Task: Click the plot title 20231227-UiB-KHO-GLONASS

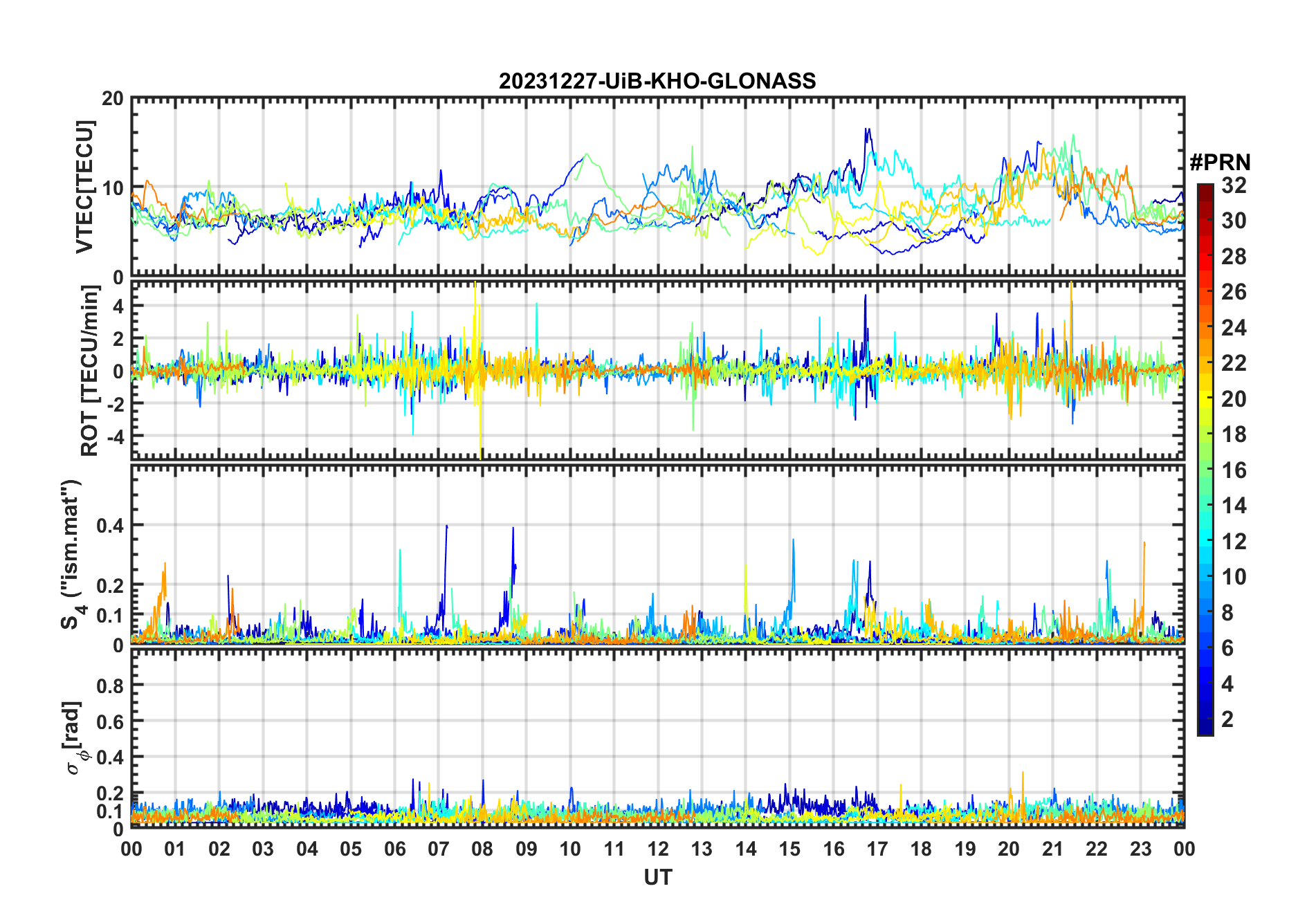Action: [x=657, y=82]
